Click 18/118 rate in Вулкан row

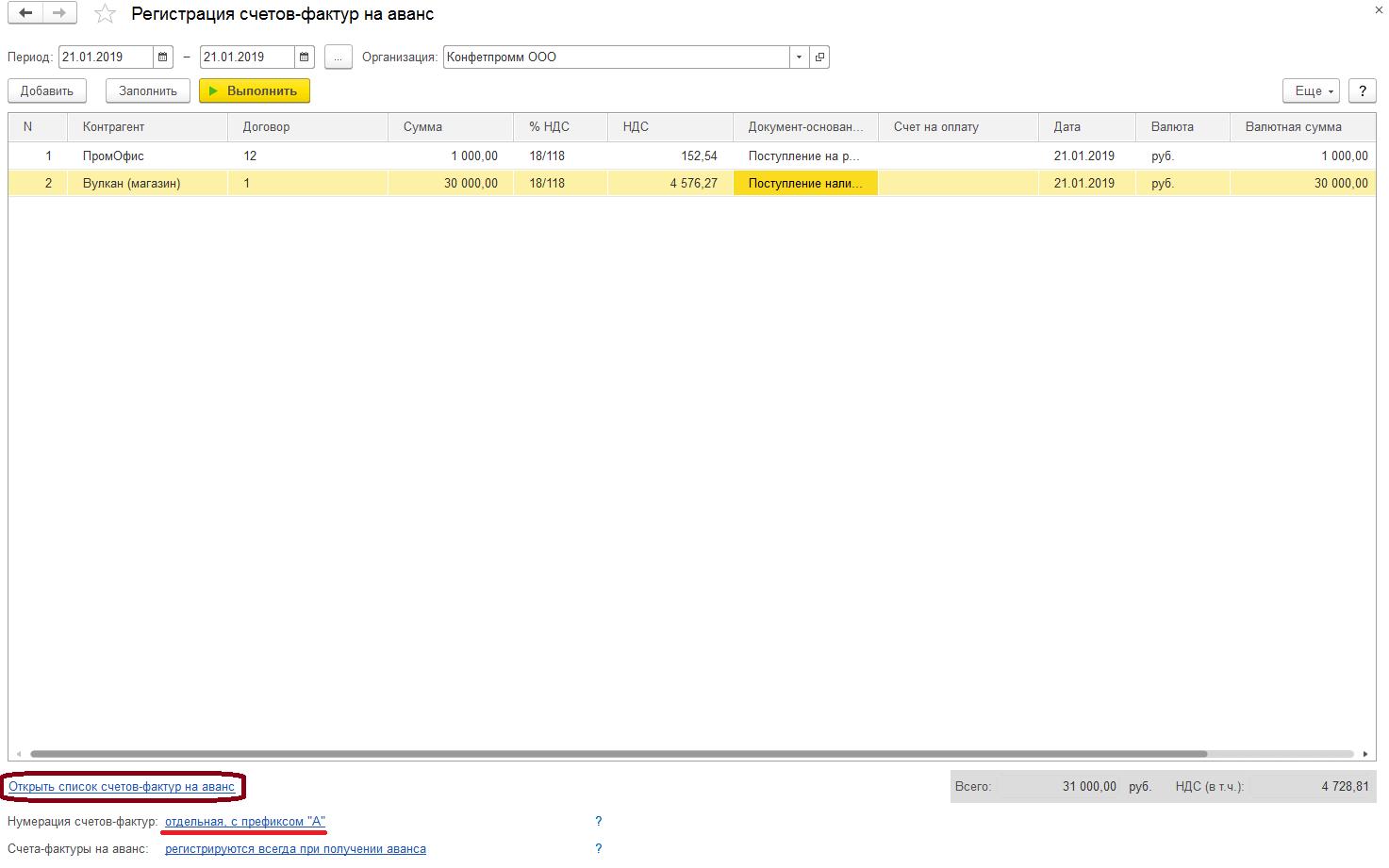click(x=560, y=183)
